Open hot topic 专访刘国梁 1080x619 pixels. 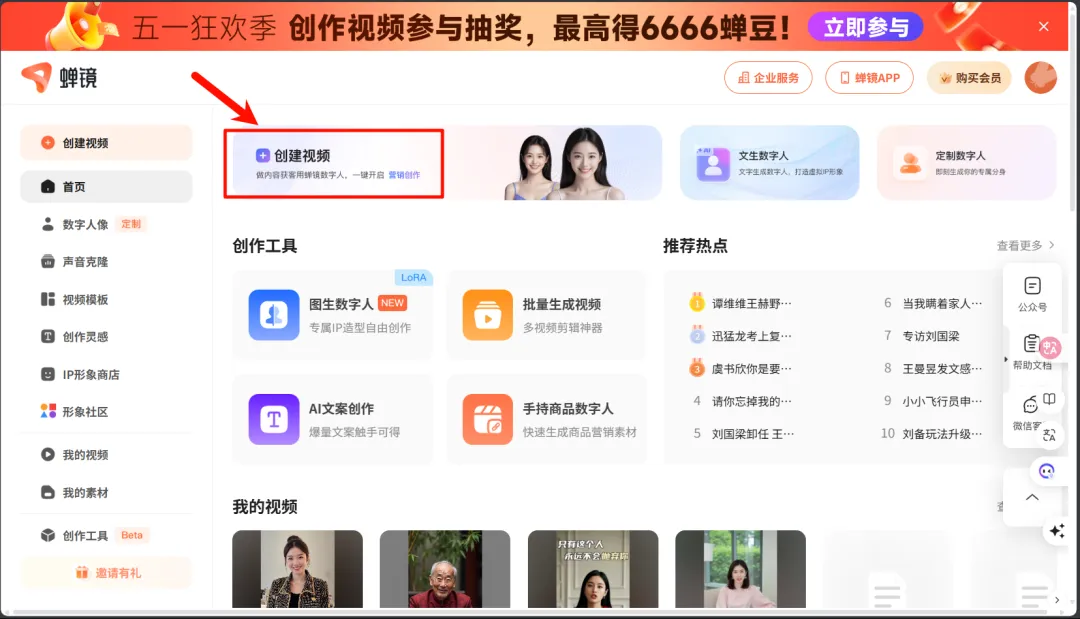click(x=931, y=336)
